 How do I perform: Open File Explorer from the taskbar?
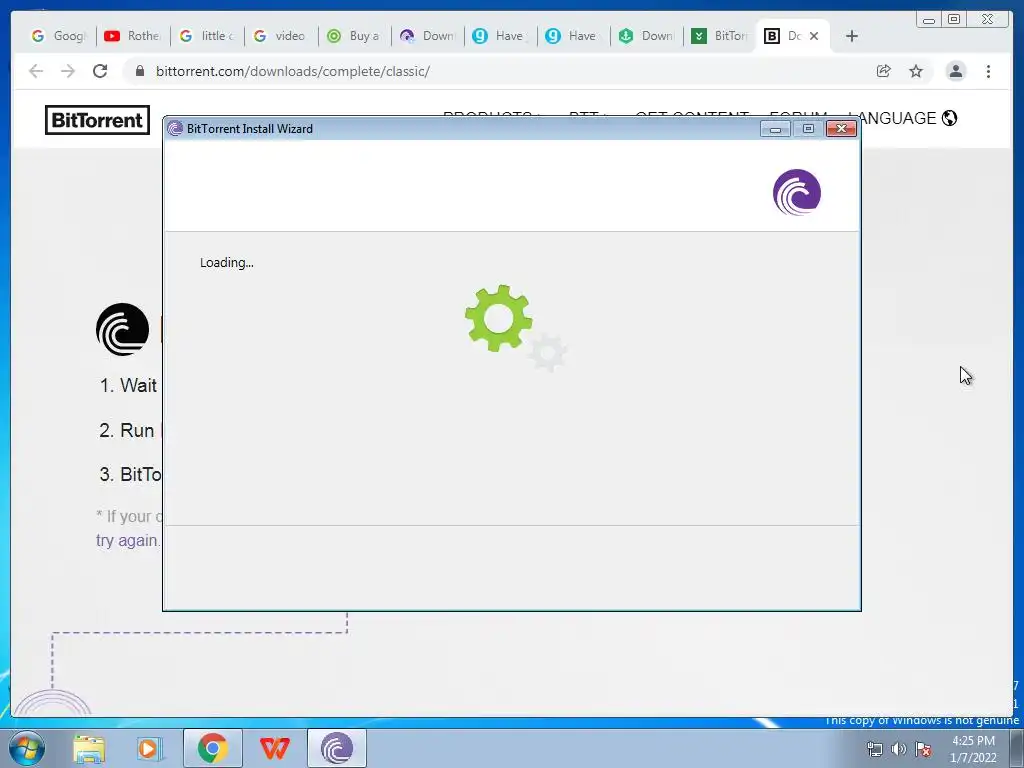coord(89,748)
